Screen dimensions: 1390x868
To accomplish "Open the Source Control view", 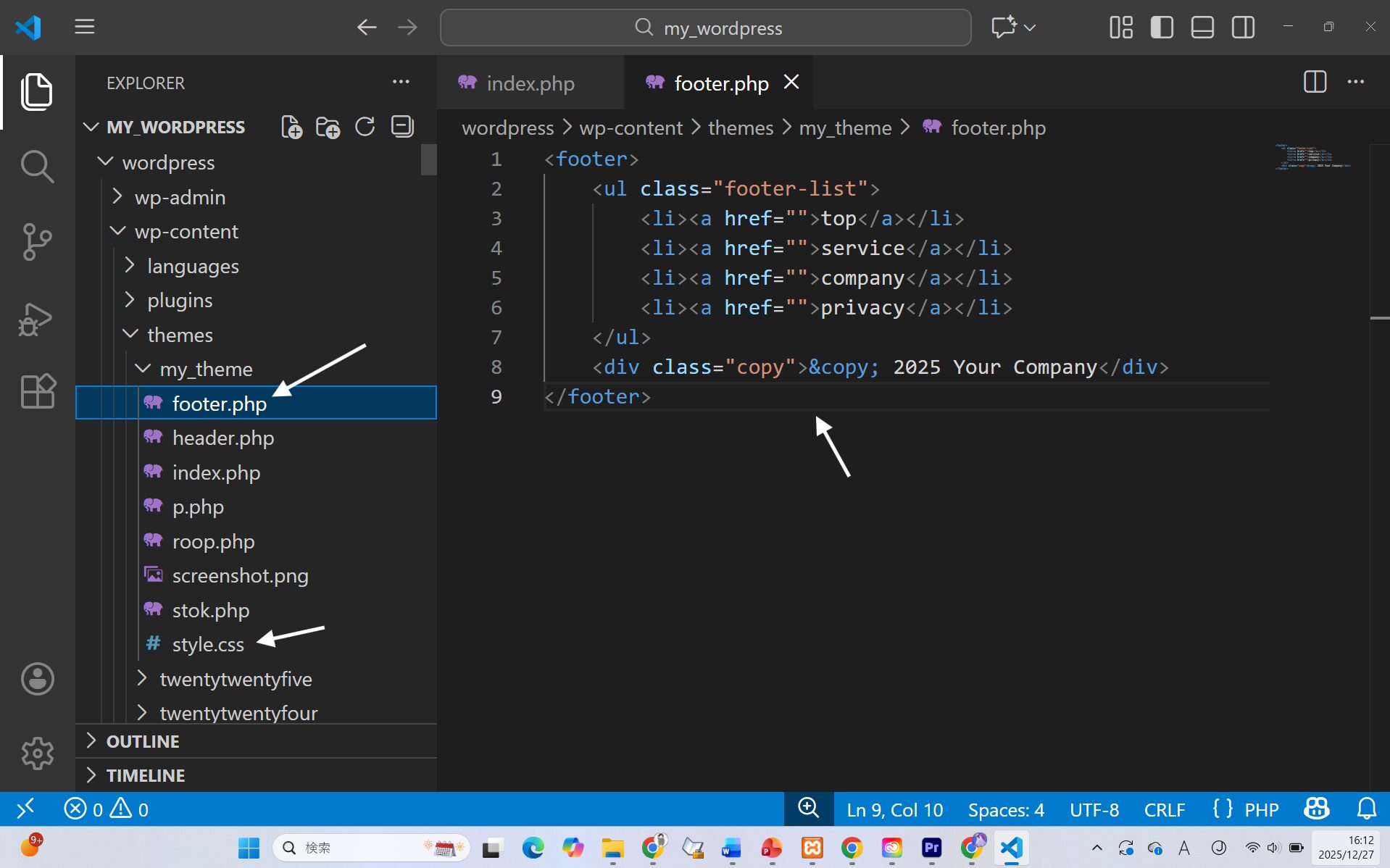I will 37,241.
